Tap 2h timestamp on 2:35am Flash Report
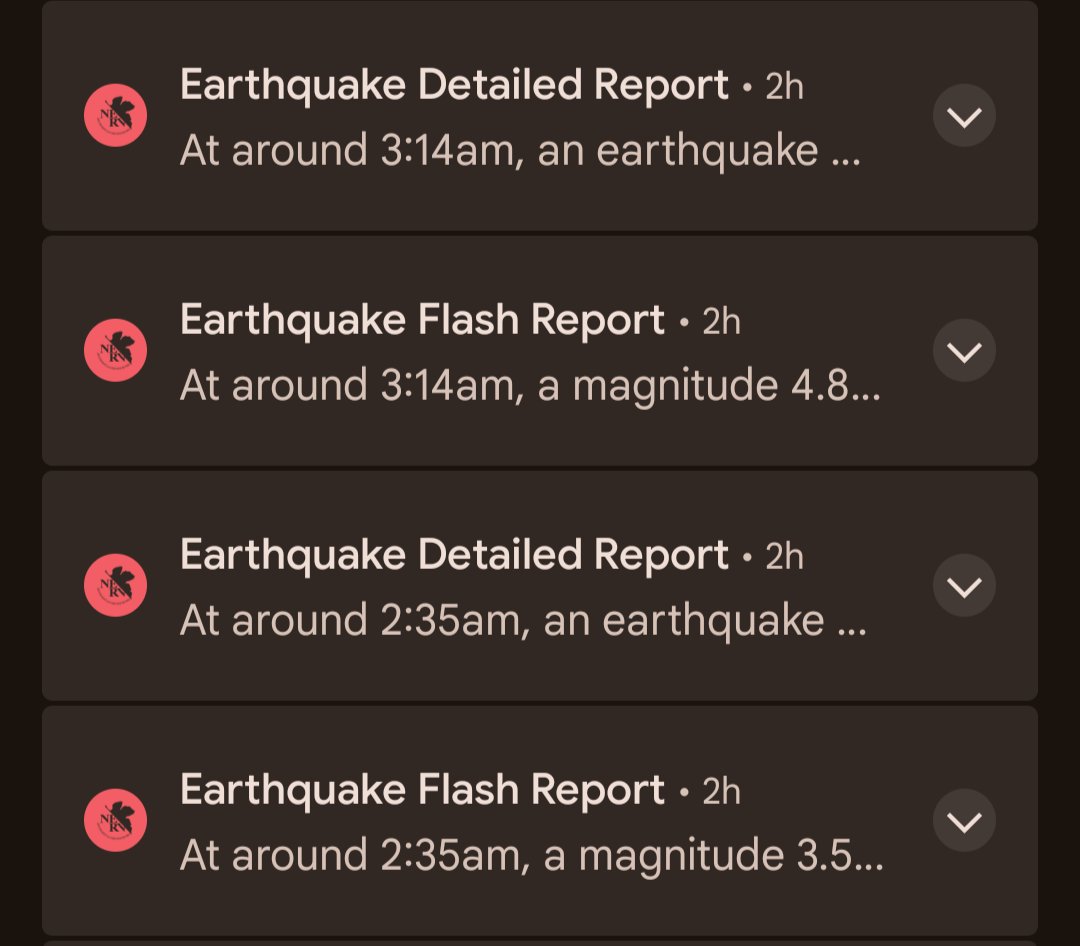This screenshot has width=1080, height=946. (721, 792)
